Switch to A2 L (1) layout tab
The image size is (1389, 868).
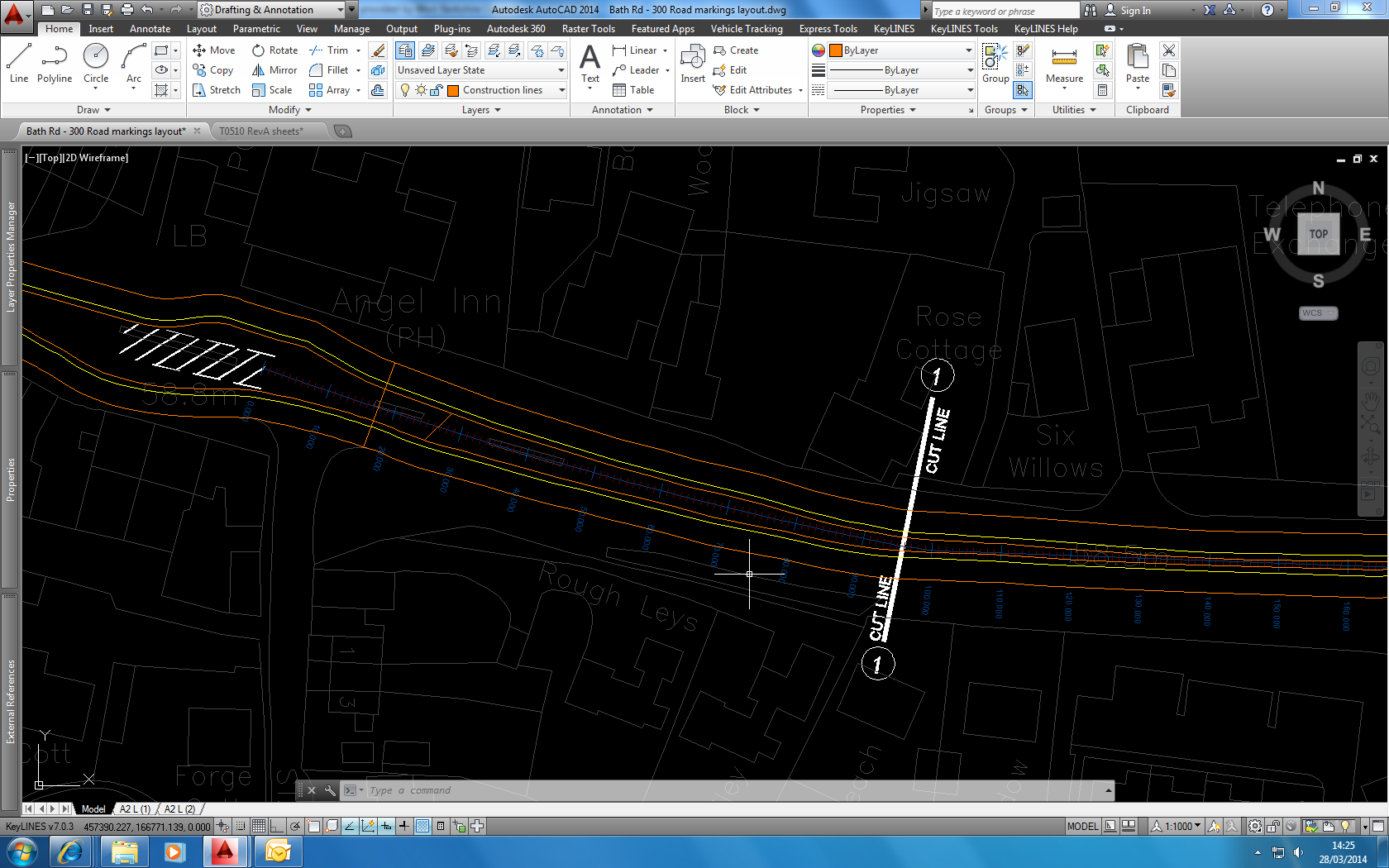pos(135,809)
